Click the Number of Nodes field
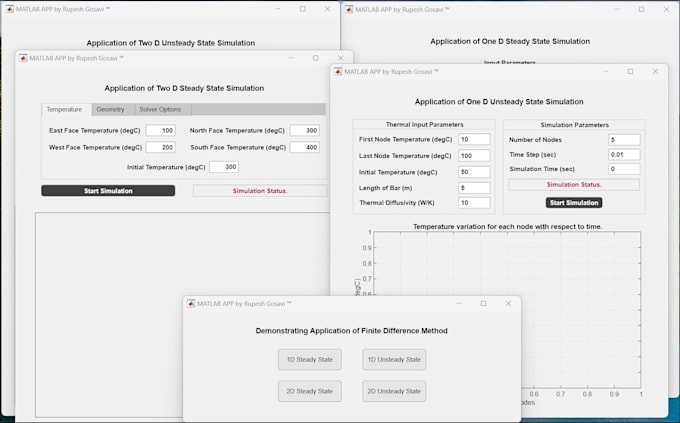This screenshot has height=423, width=680. click(x=624, y=140)
